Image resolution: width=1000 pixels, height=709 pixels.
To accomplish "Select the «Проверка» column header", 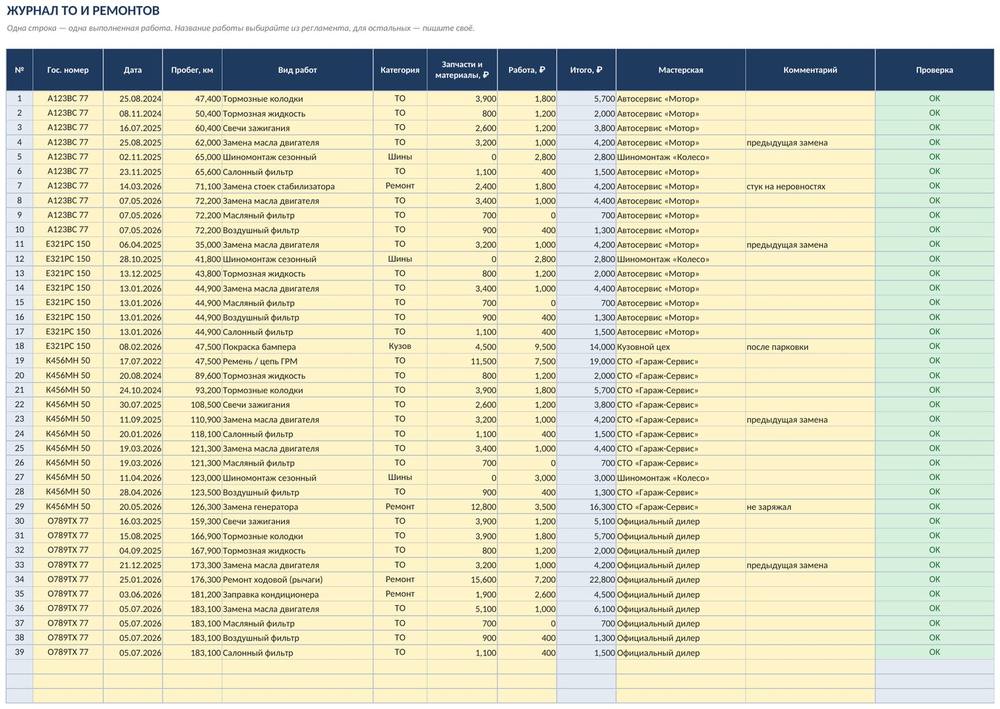I will tap(934, 70).
